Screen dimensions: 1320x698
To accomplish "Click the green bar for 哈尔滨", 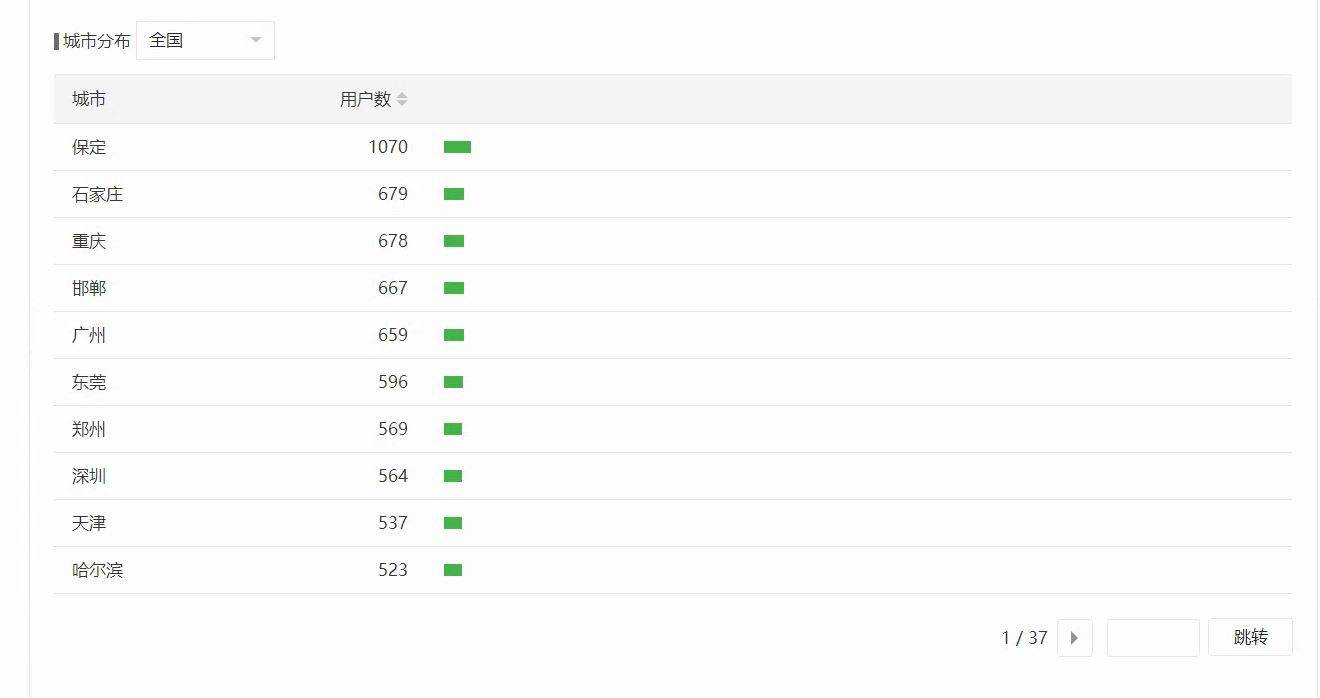I will pos(453,570).
